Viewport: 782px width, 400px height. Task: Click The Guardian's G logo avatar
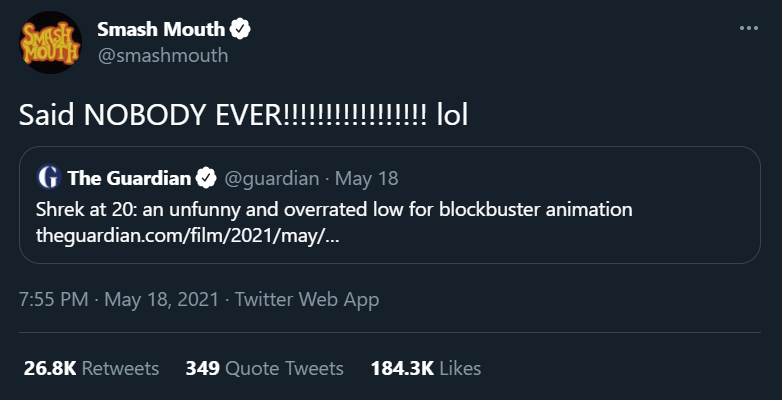(x=48, y=178)
